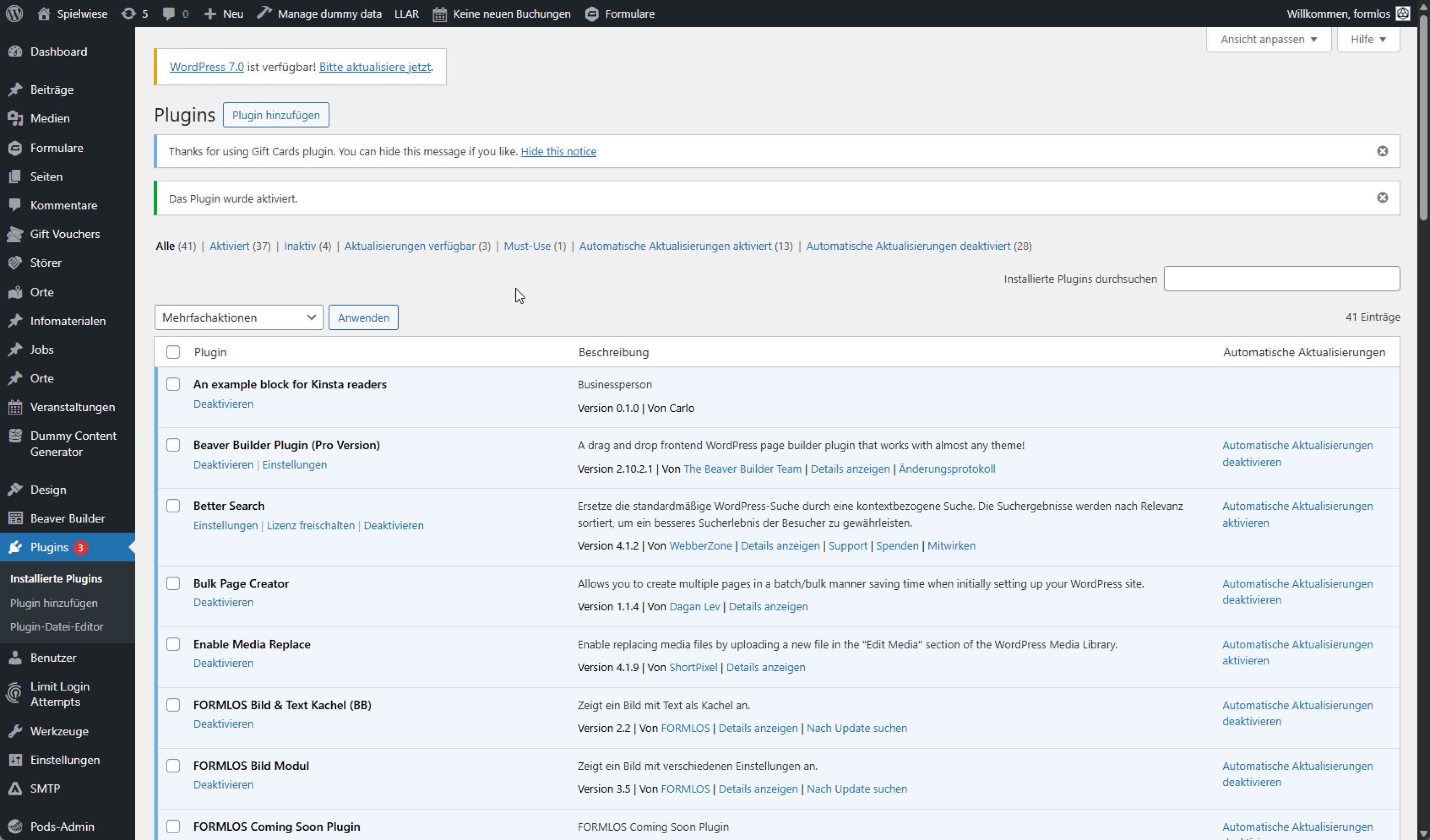Dismiss the Gift Cards notice
Image resolution: width=1430 pixels, height=840 pixels.
(1383, 151)
